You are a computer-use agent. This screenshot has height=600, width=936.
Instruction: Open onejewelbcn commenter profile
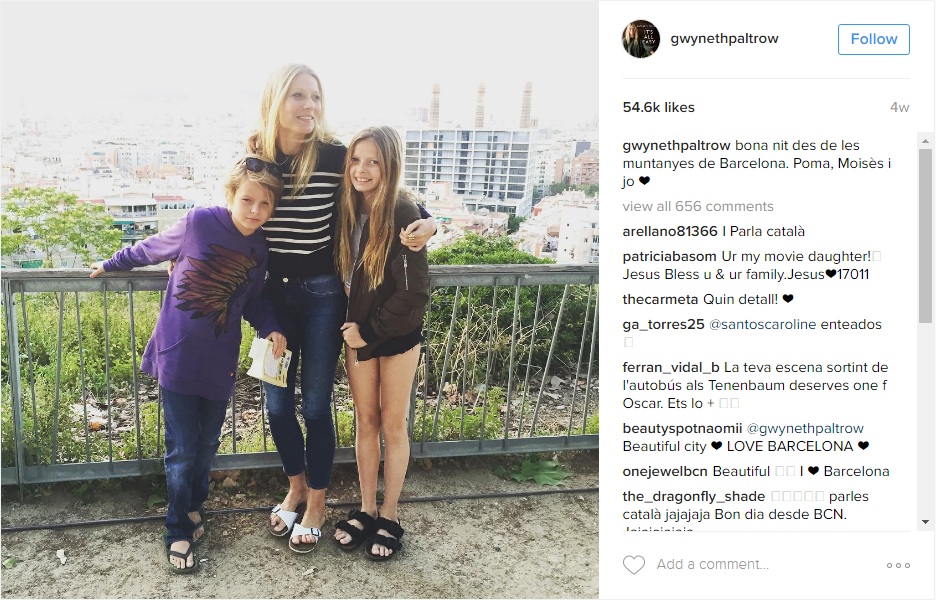click(x=665, y=472)
